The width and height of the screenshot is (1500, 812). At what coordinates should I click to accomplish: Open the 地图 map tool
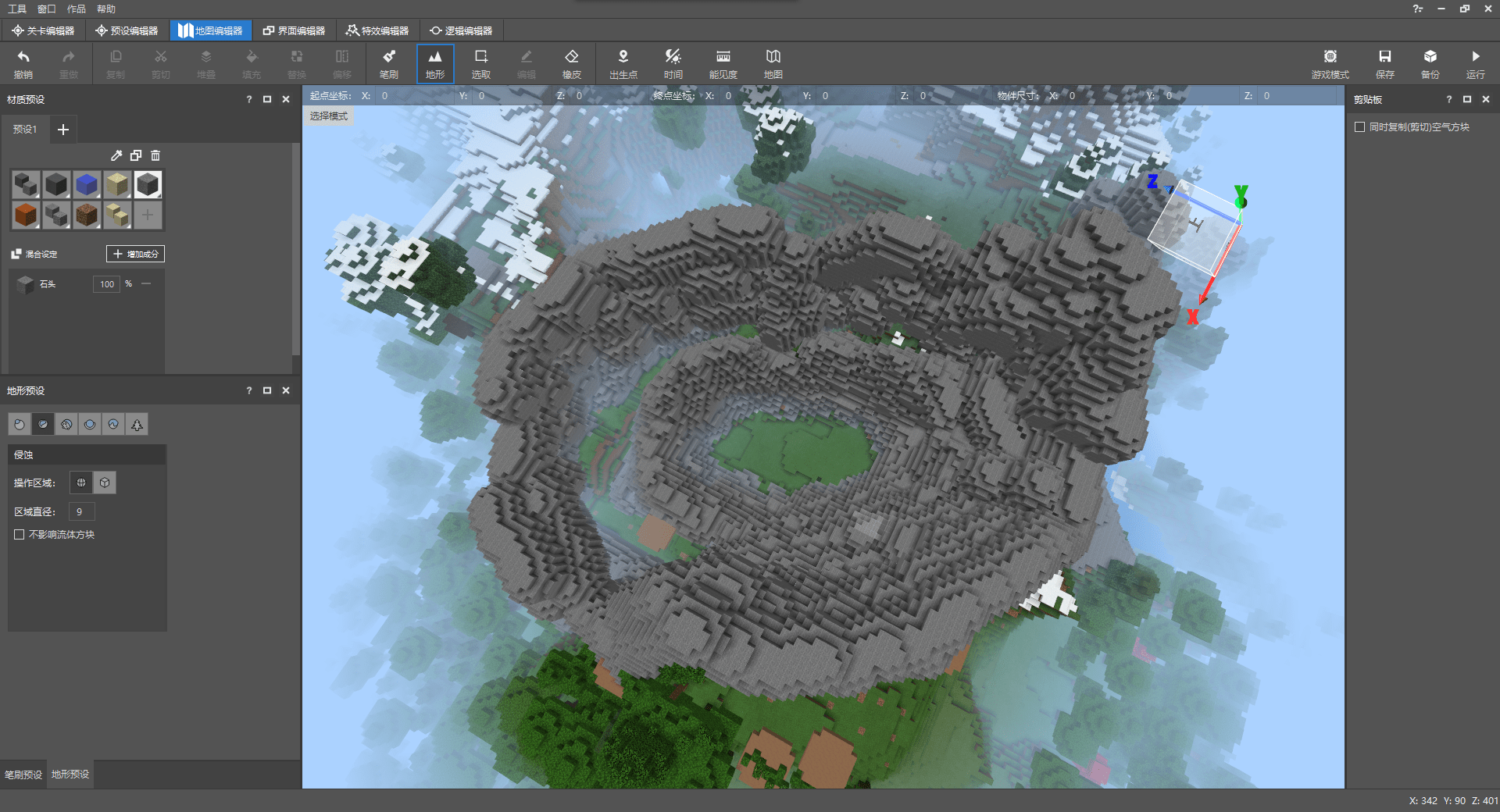pyautogui.click(x=773, y=64)
